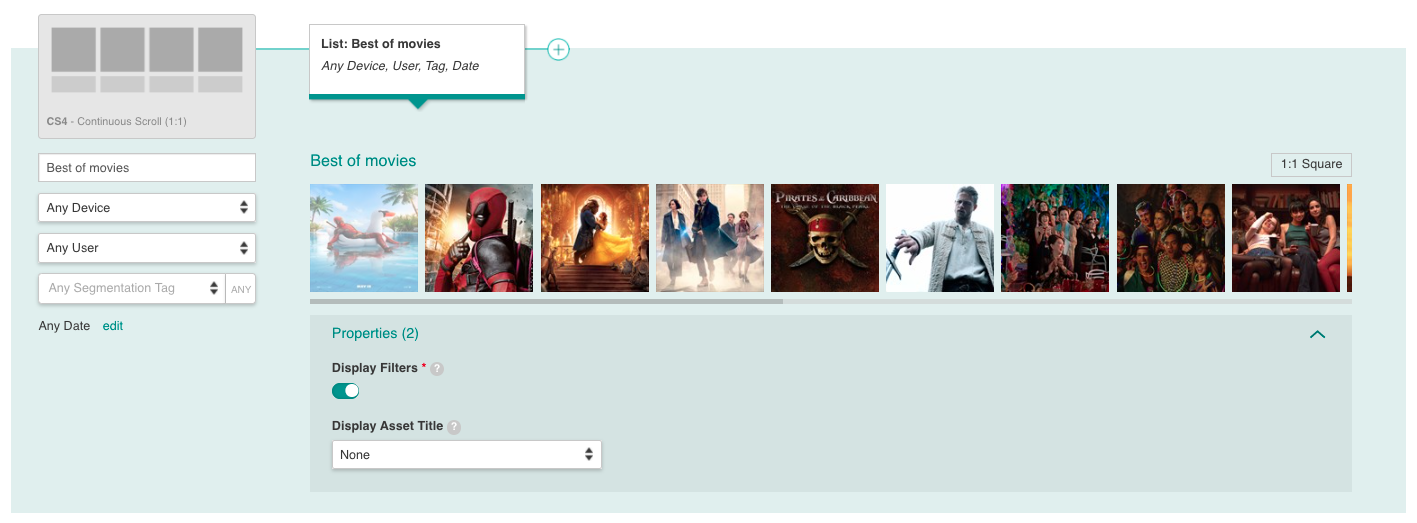Click the 1:1 Square aspect button

click(1311, 165)
